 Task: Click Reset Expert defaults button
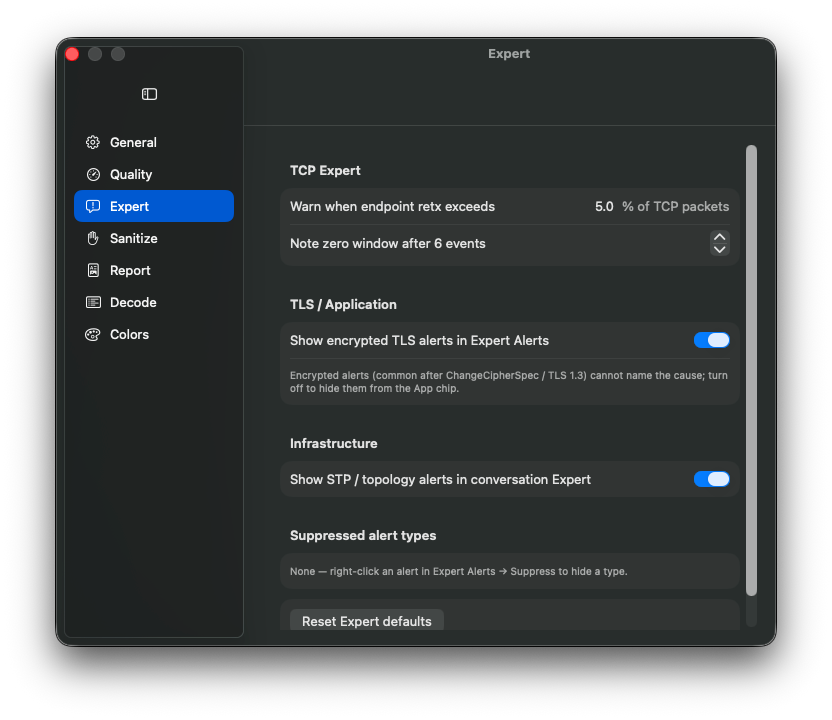pos(367,621)
